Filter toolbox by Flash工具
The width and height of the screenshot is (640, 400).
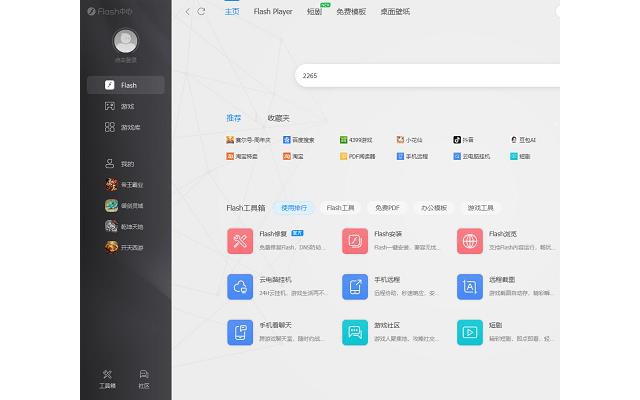(x=340, y=208)
